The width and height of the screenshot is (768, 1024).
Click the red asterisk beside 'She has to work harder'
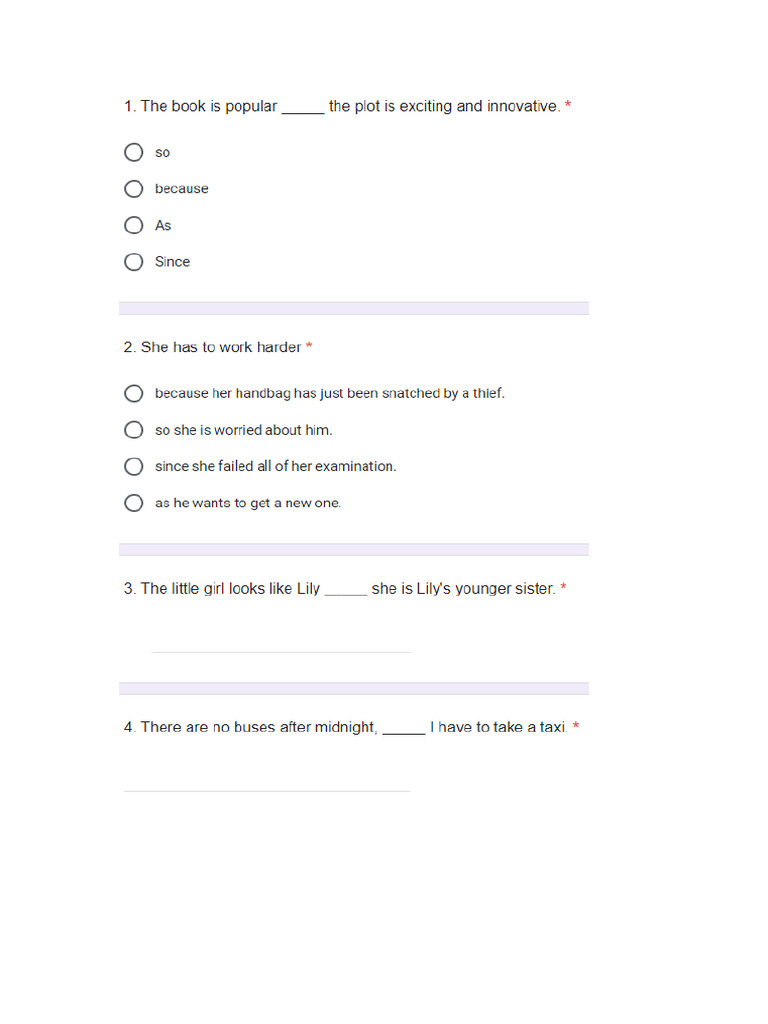coord(309,347)
